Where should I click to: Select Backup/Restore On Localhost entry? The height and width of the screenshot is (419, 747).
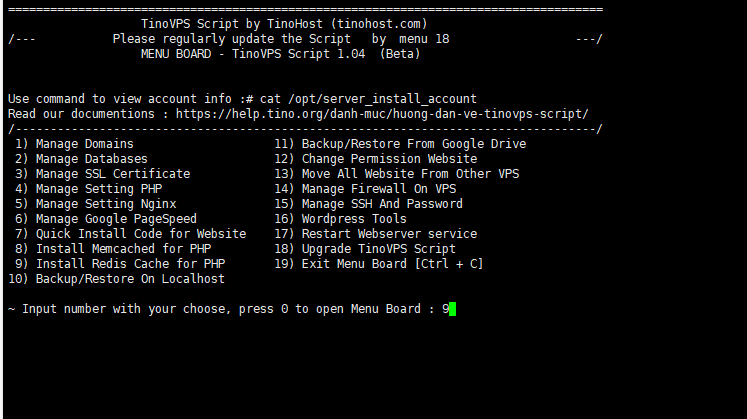(x=116, y=279)
